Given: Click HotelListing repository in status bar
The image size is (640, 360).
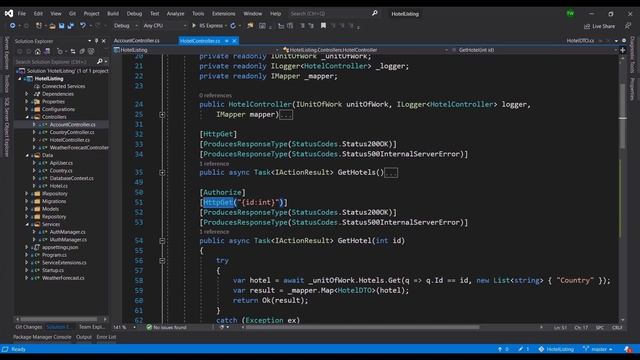Looking at the screenshot, I should click(x=556, y=349).
